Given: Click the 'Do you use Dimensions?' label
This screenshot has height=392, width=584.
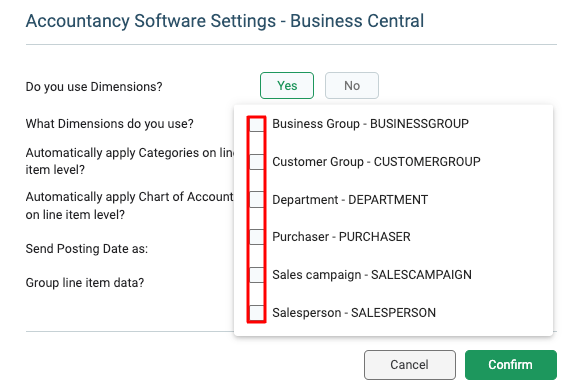Looking at the screenshot, I should pos(94,87).
